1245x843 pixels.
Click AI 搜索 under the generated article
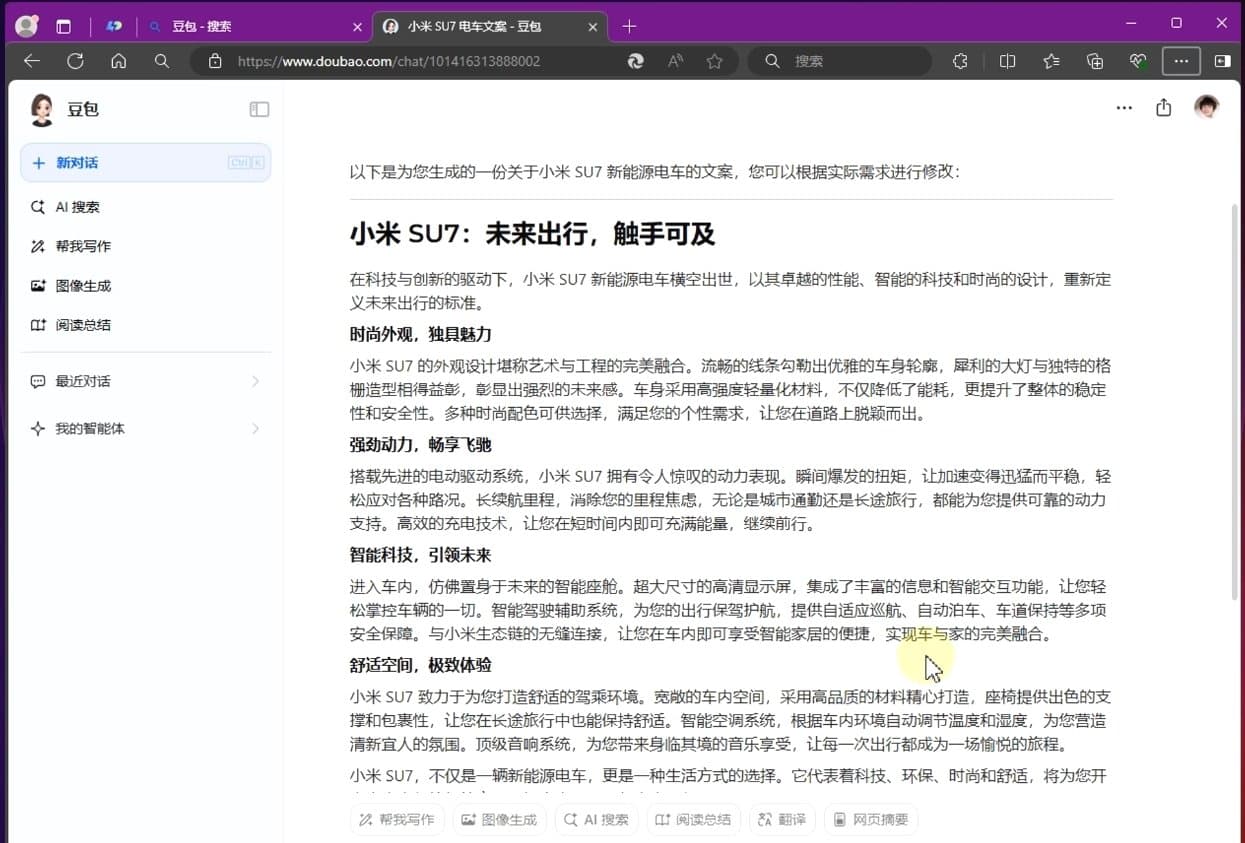pos(596,819)
